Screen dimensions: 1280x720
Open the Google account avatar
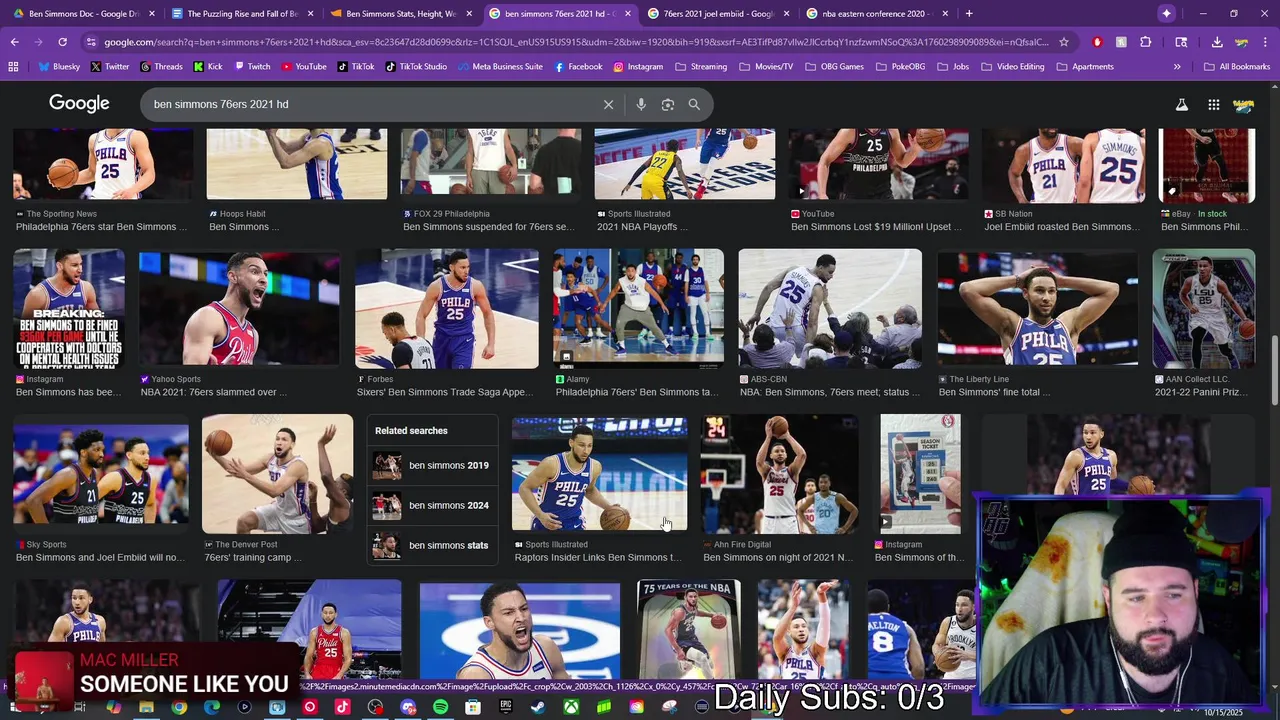(x=1244, y=104)
